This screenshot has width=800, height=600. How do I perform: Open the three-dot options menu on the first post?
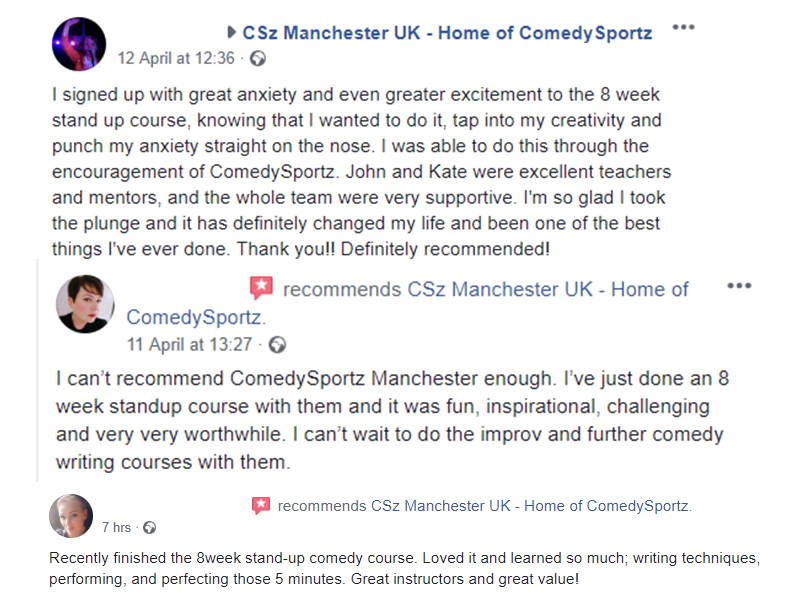point(683,27)
